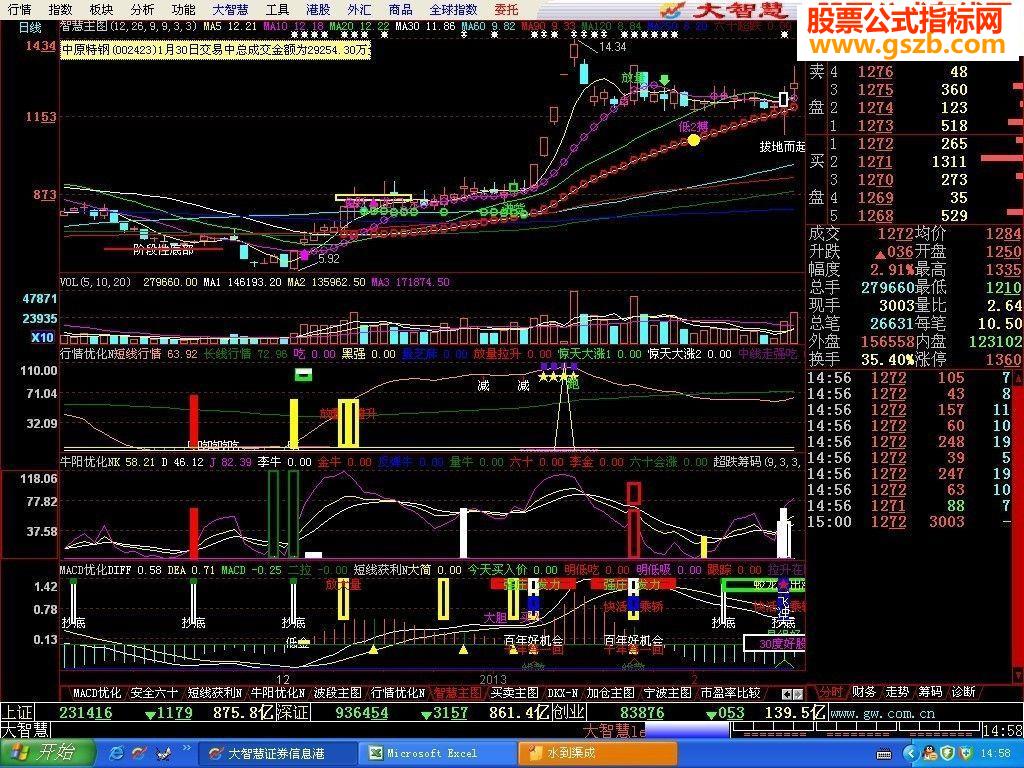The width and height of the screenshot is (1024, 768).
Task: Open the 财务 side panel tab
Action: tap(863, 692)
